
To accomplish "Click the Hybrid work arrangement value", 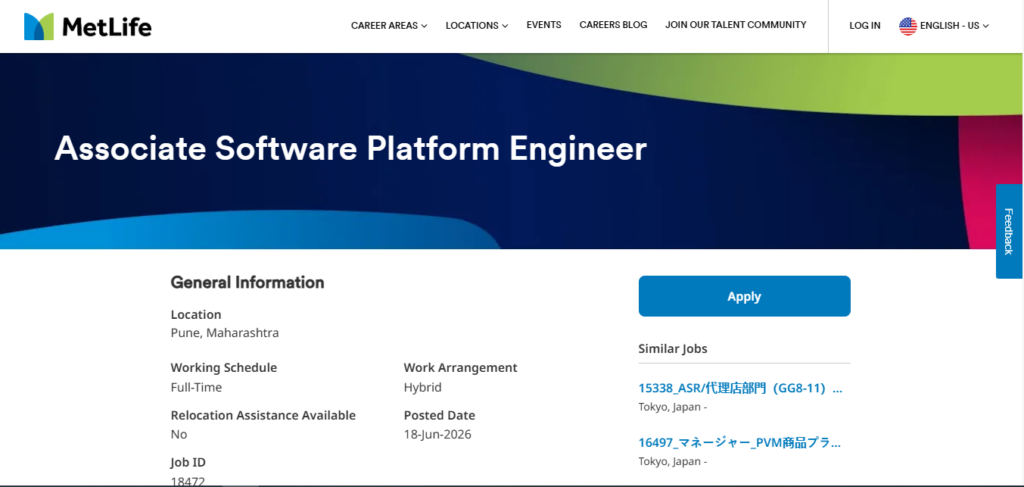I will (x=423, y=388).
